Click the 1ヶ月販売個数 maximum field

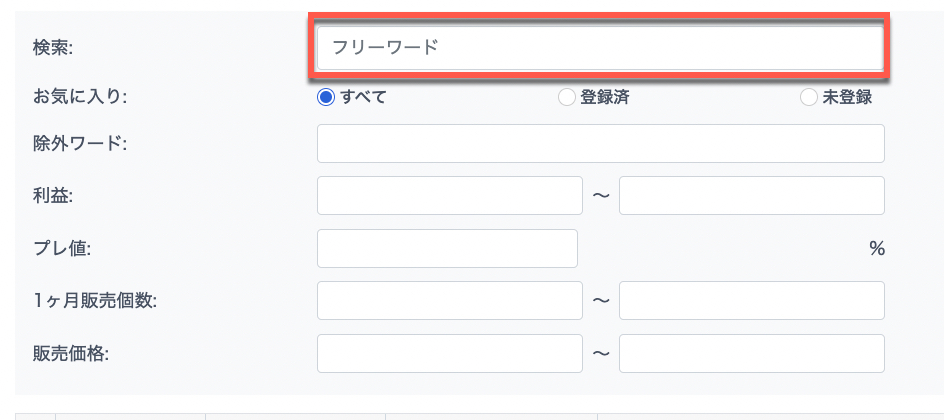pos(751,300)
